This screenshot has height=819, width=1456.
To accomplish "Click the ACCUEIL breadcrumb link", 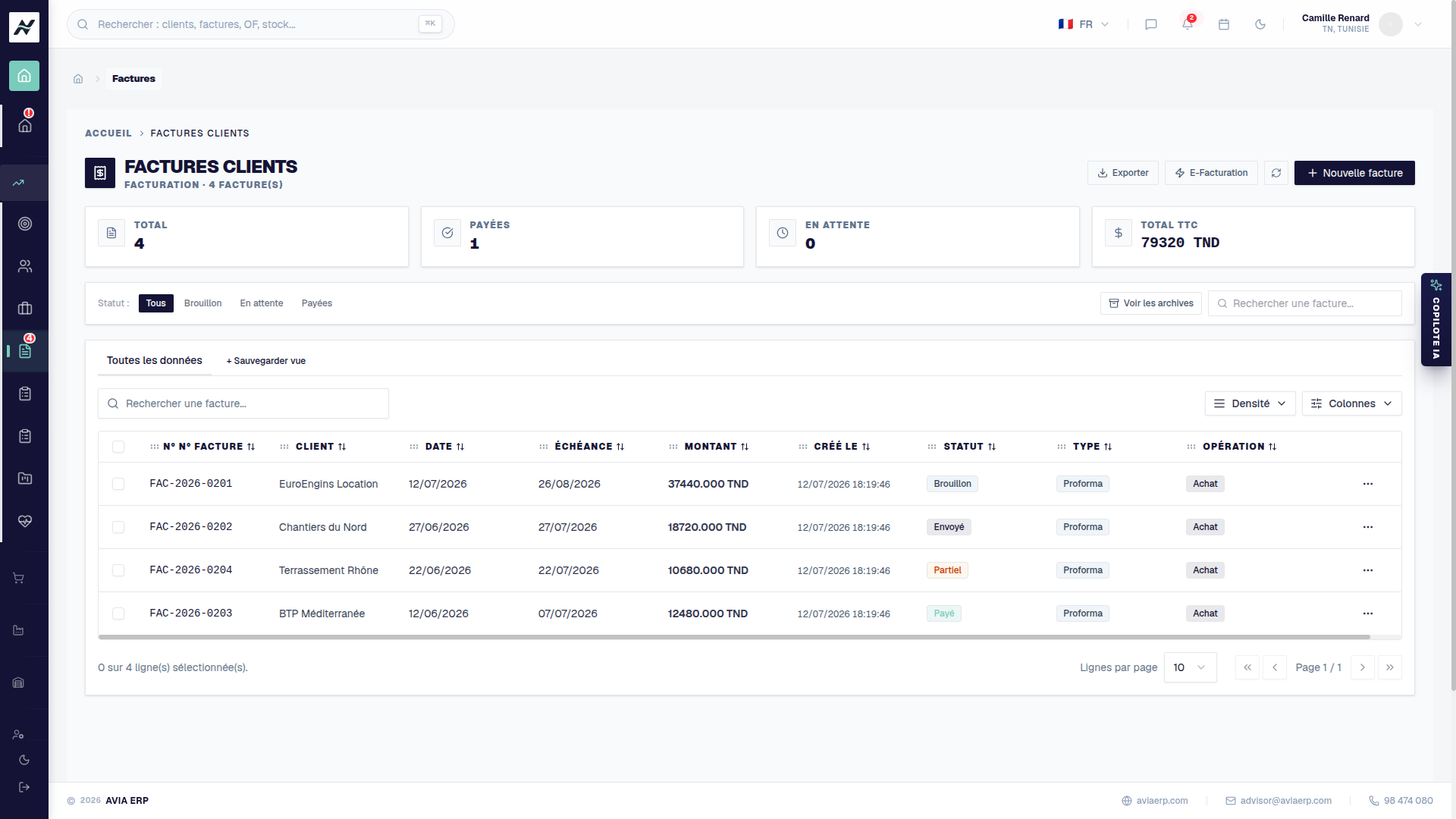I will 108,133.
